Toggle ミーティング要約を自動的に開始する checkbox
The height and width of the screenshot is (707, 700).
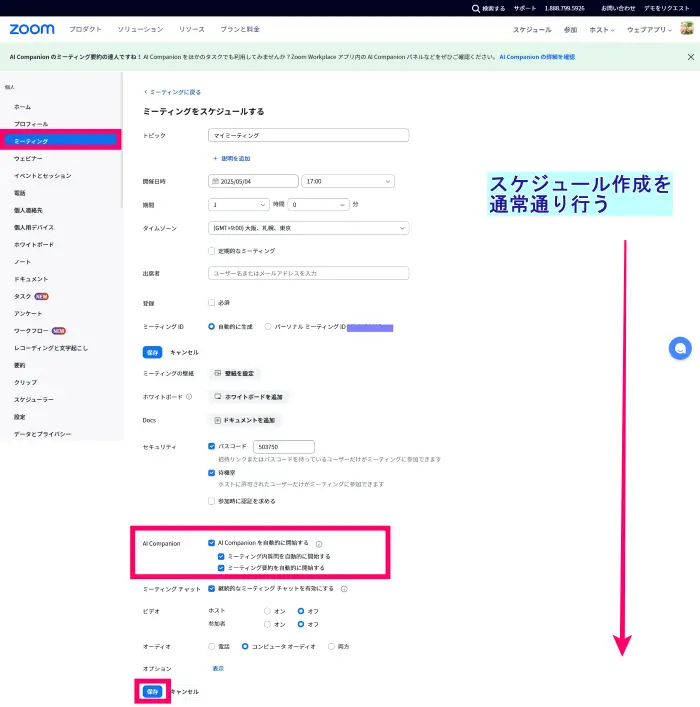coord(221,568)
